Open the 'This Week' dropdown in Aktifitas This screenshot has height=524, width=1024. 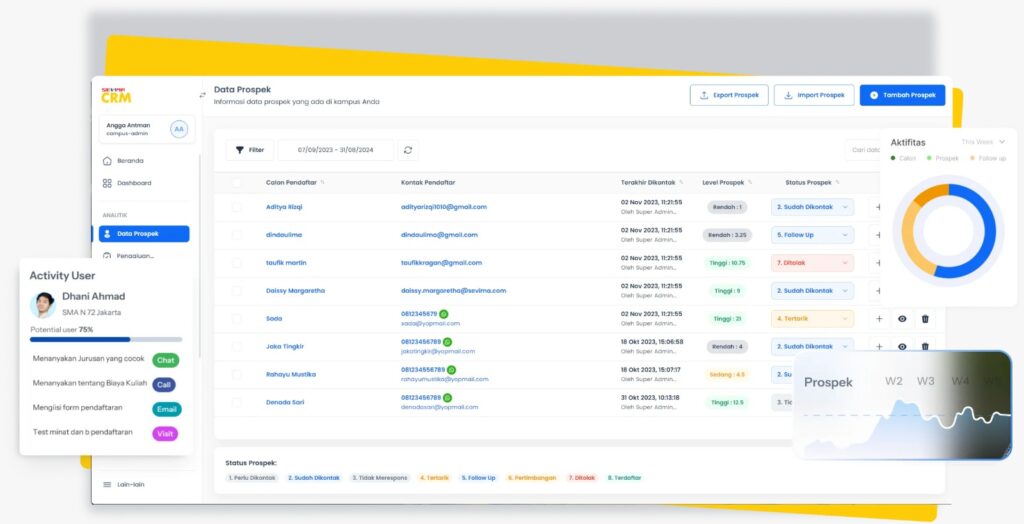point(983,142)
